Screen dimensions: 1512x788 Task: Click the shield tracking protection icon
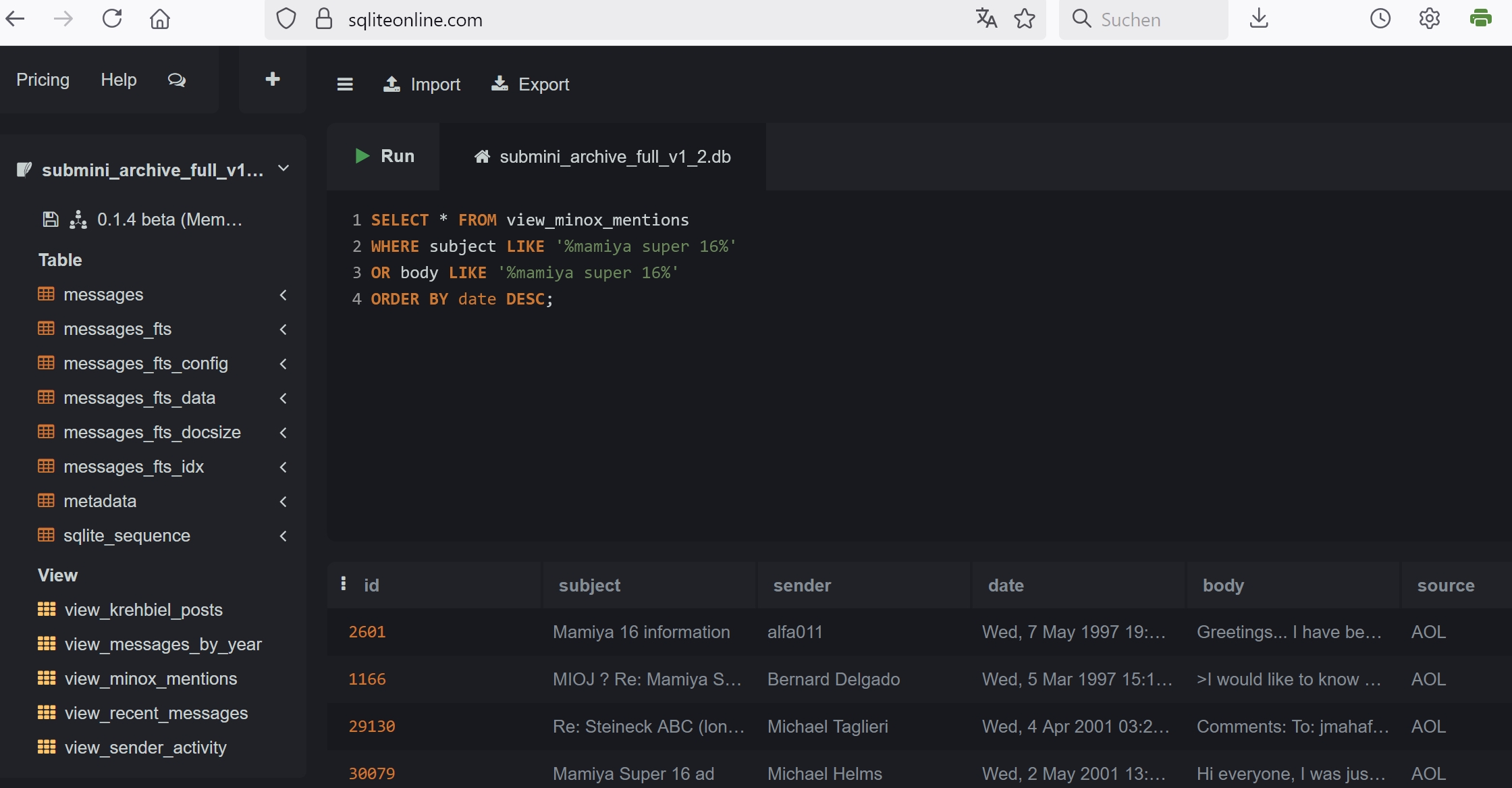tap(286, 19)
